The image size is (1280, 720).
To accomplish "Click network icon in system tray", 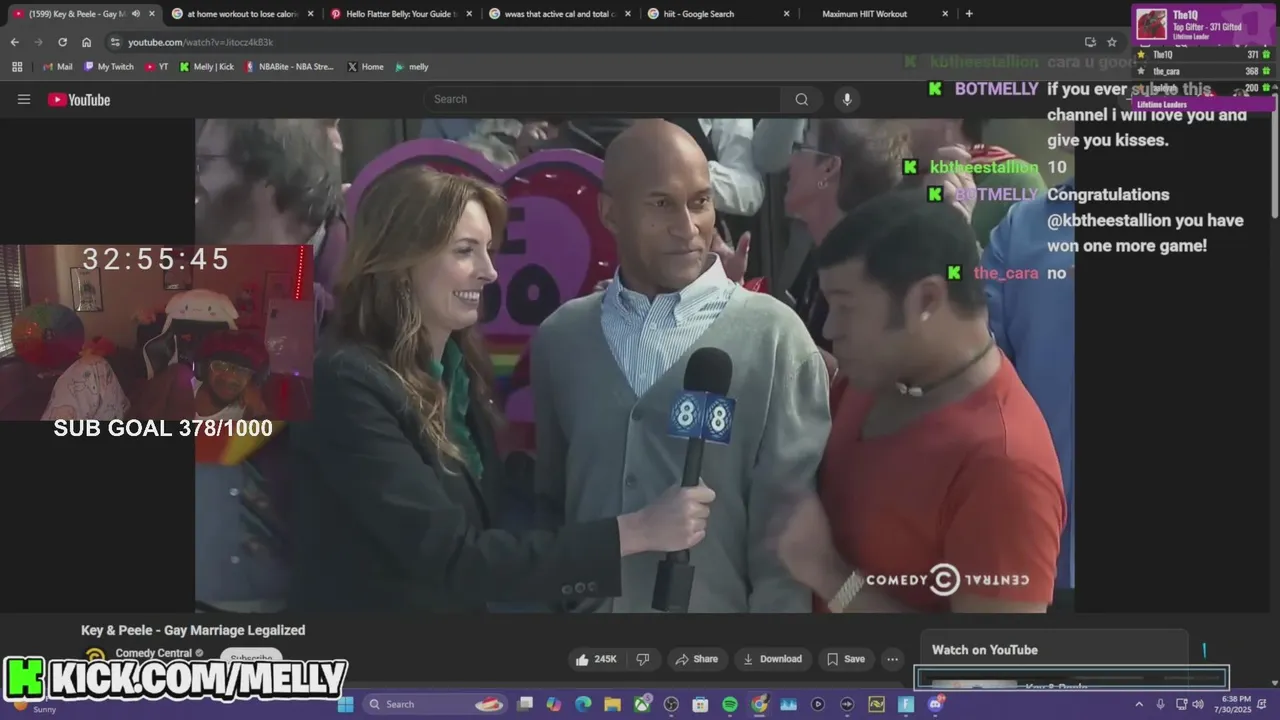I will tap(1181, 704).
